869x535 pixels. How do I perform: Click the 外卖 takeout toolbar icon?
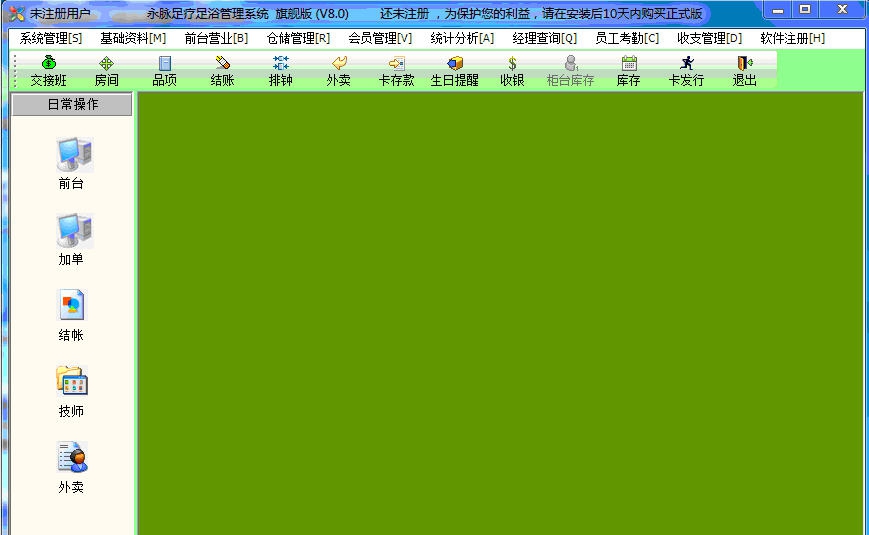pos(339,71)
